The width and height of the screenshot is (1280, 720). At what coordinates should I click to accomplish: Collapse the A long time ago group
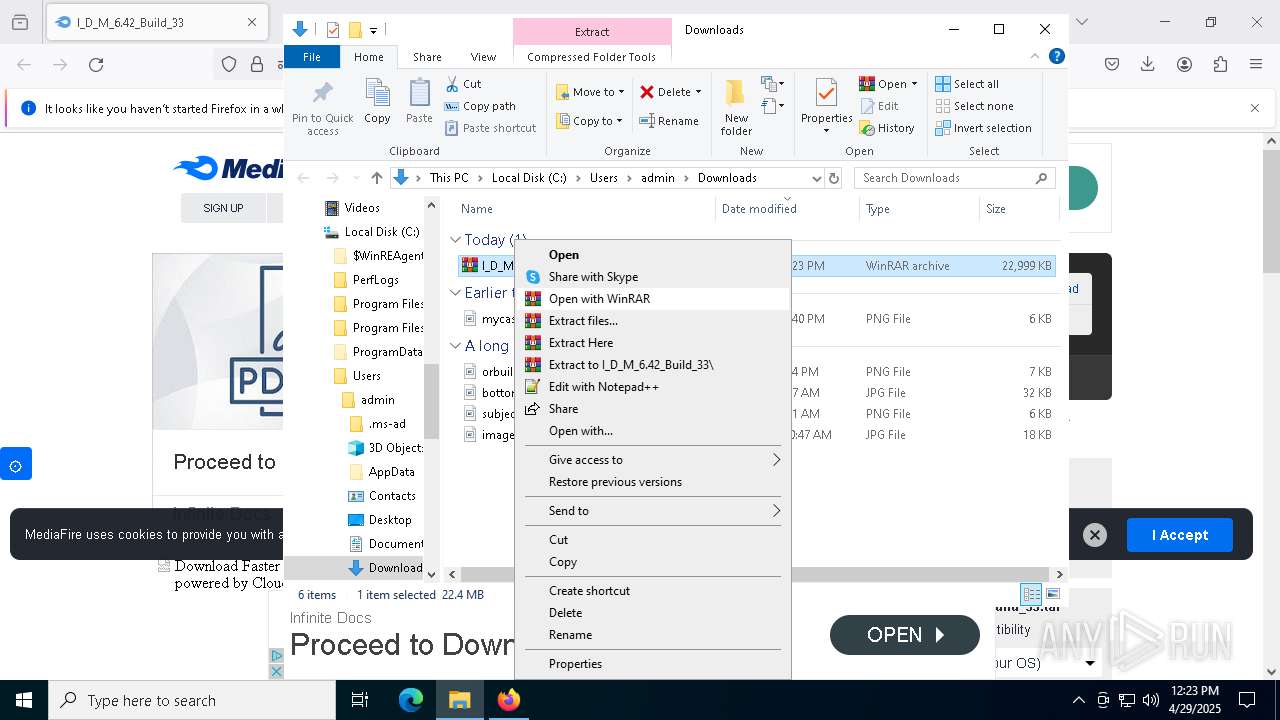click(455, 346)
